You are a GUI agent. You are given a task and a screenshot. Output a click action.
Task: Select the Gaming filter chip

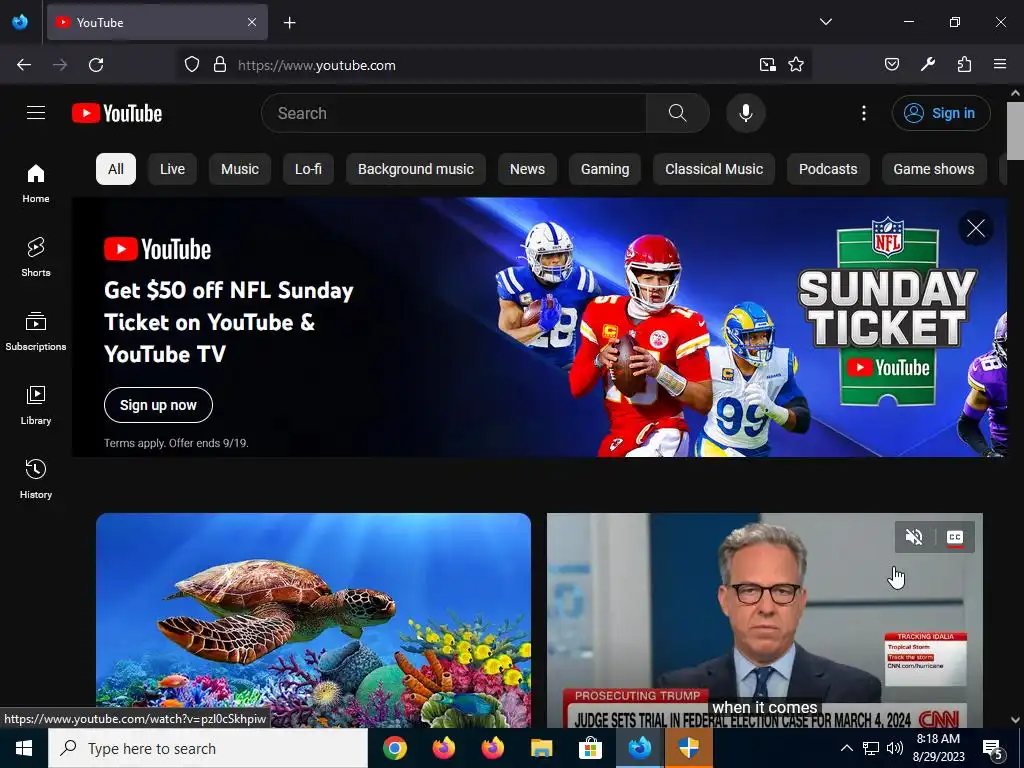tap(605, 169)
